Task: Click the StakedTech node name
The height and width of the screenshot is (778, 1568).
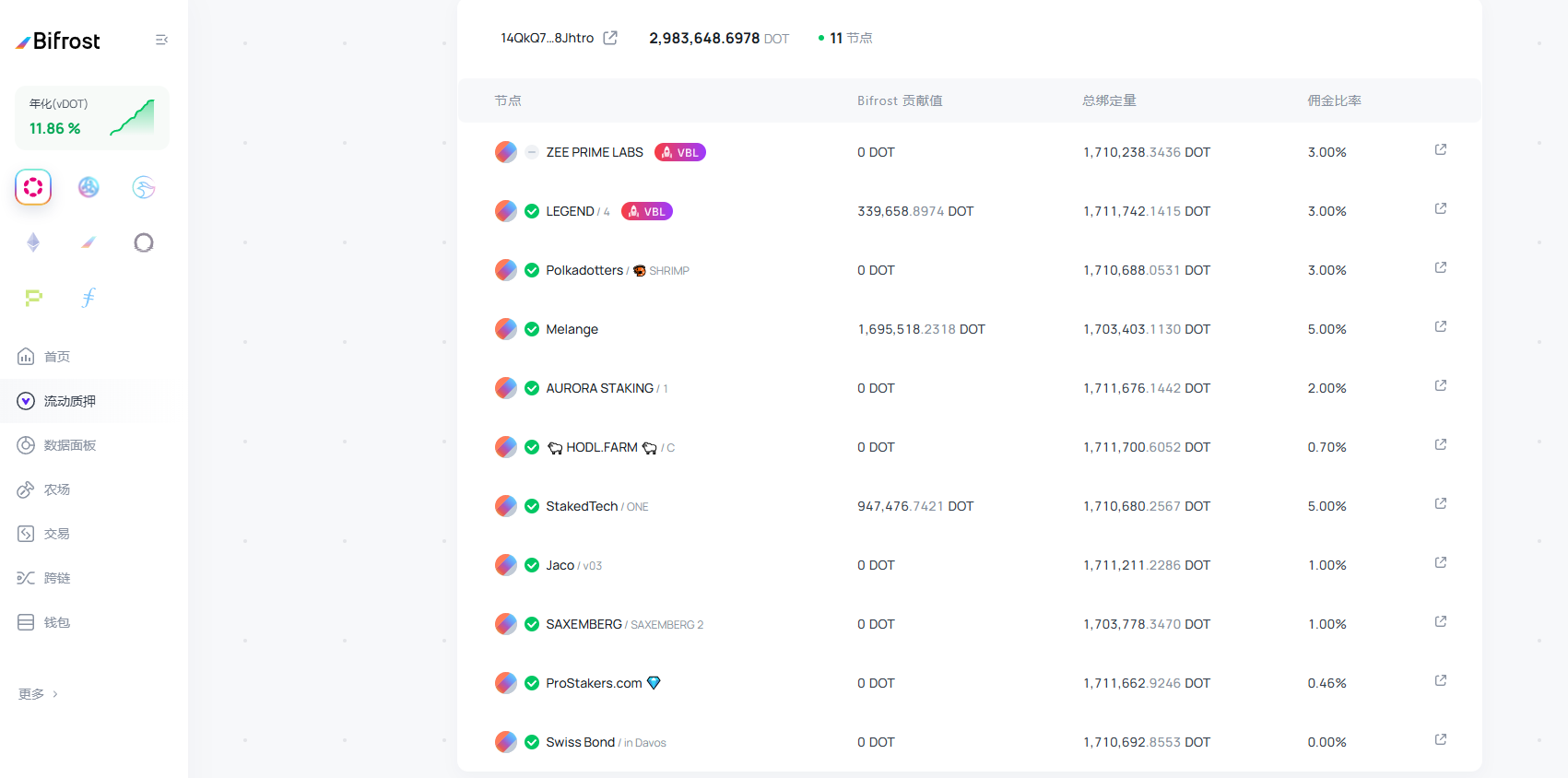Action: (x=582, y=506)
